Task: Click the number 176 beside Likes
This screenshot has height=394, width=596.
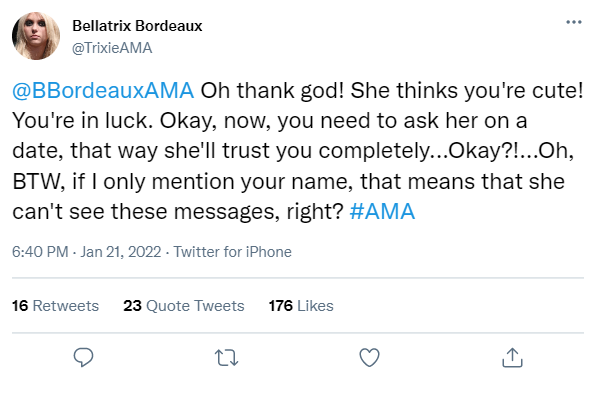Action: 281,306
